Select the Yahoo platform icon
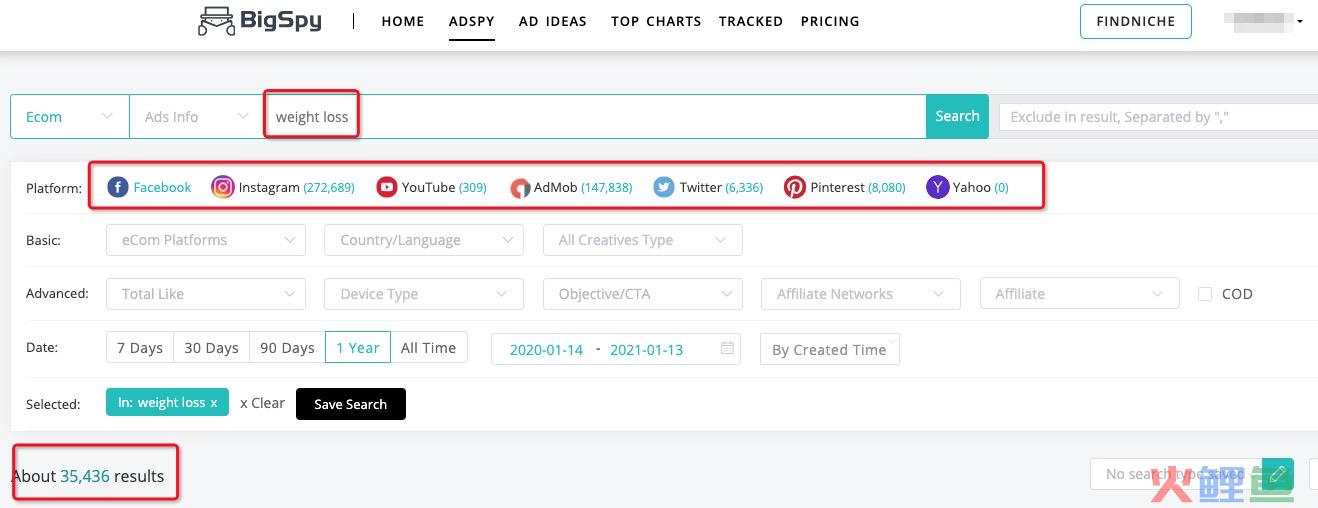The width and height of the screenshot is (1318, 508). pyautogui.click(x=937, y=187)
